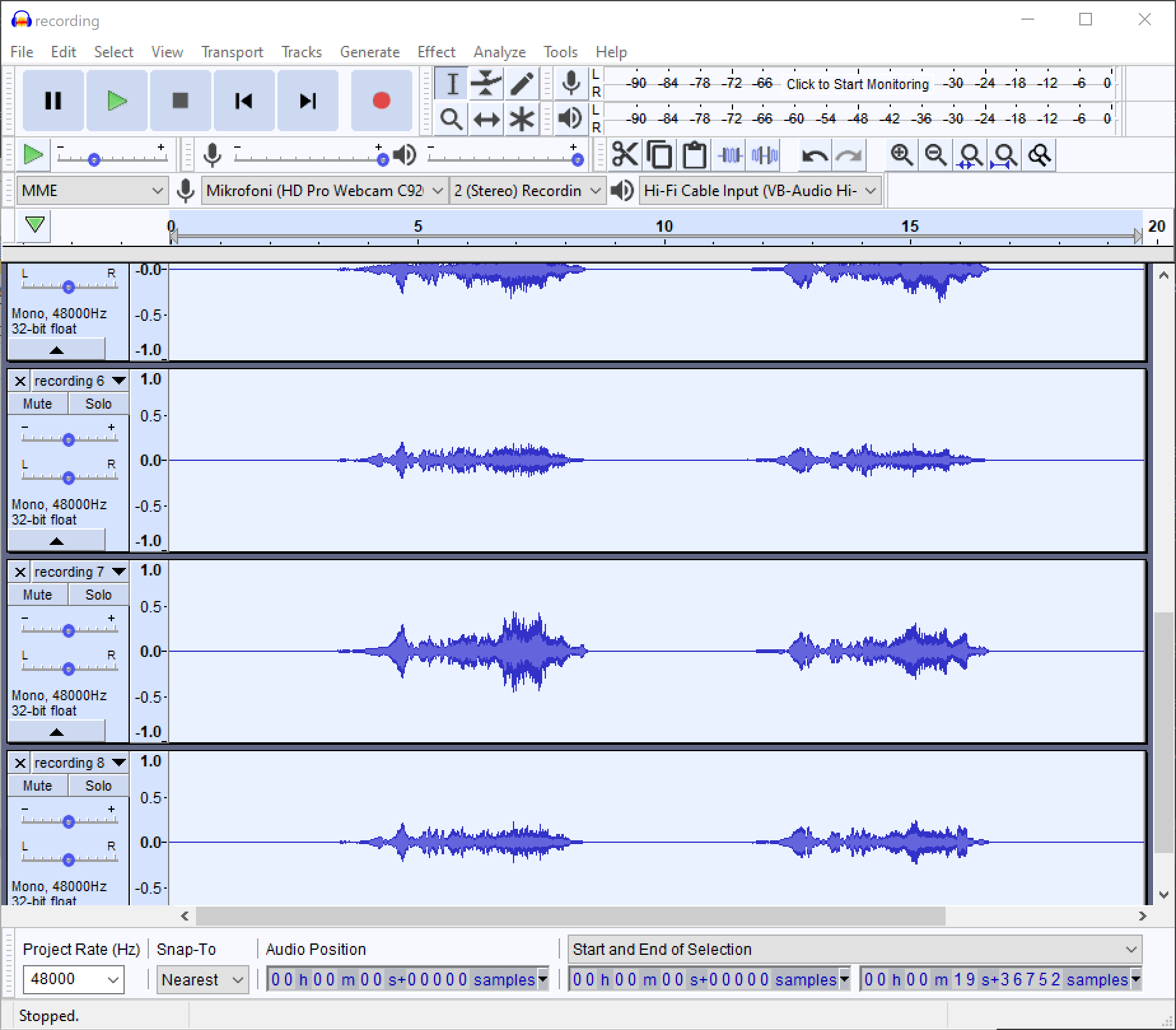Mute the recording 8 track
This screenshot has width=1176, height=1030.
38,786
